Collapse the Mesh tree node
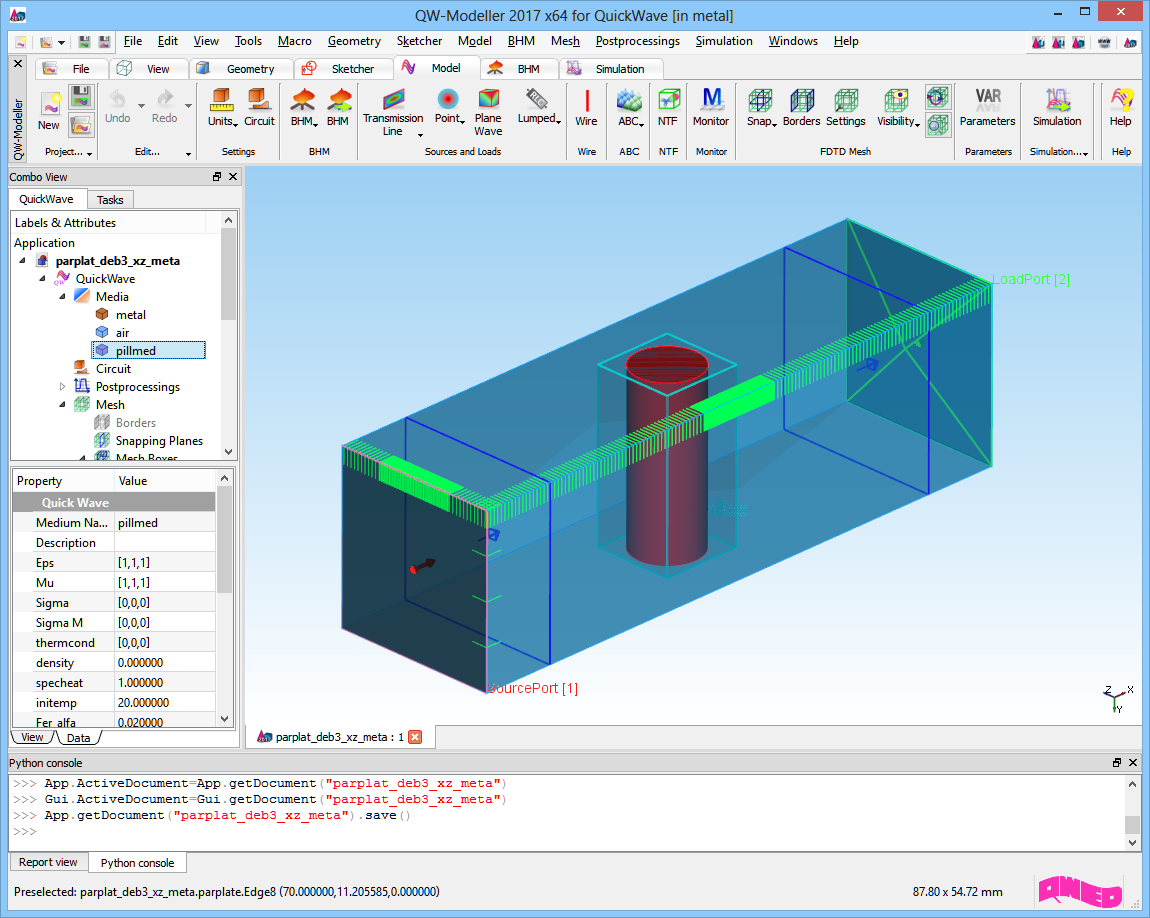1150x918 pixels. pyautogui.click(x=62, y=405)
